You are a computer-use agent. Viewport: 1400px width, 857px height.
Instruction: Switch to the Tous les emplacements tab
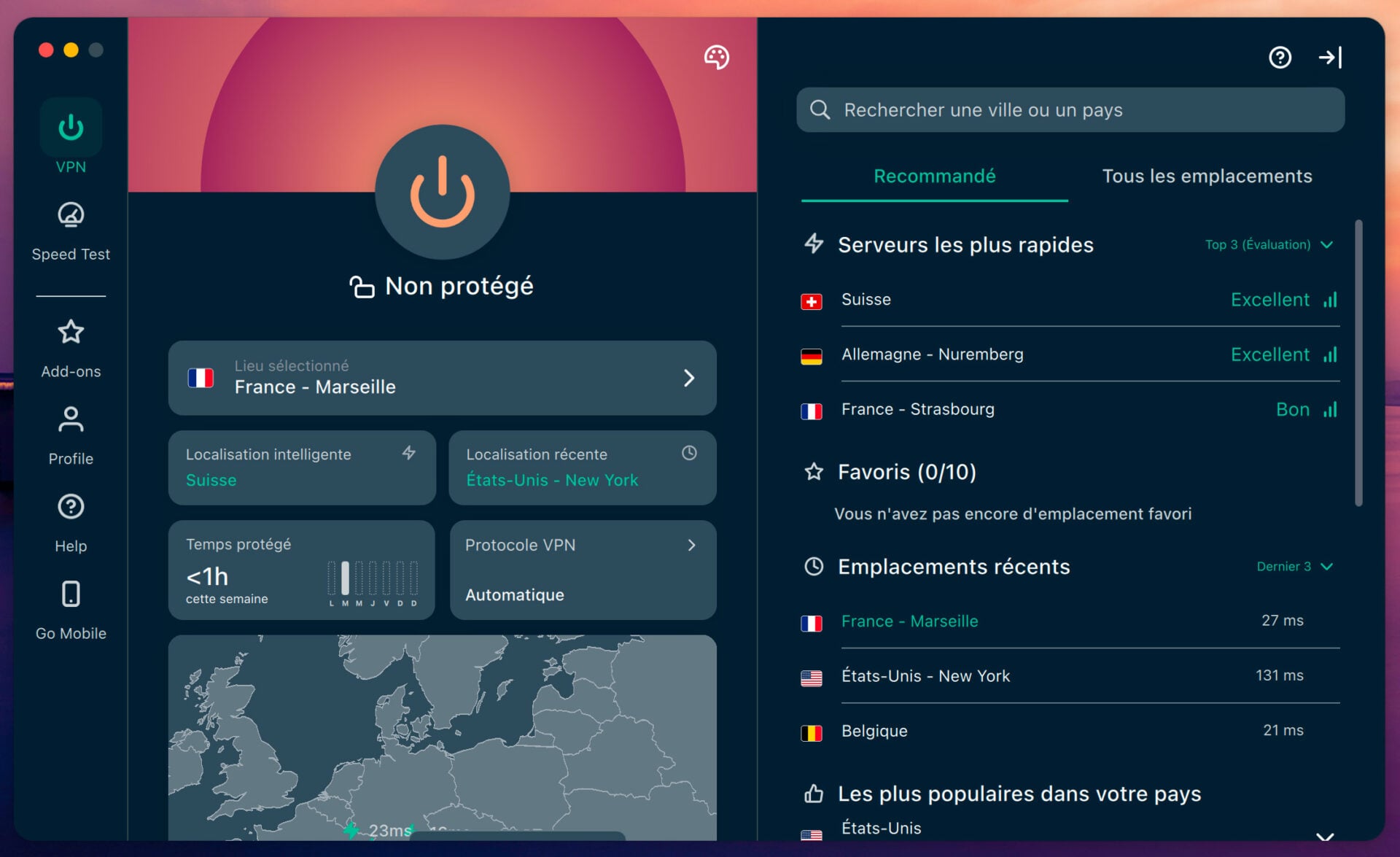point(1207,176)
